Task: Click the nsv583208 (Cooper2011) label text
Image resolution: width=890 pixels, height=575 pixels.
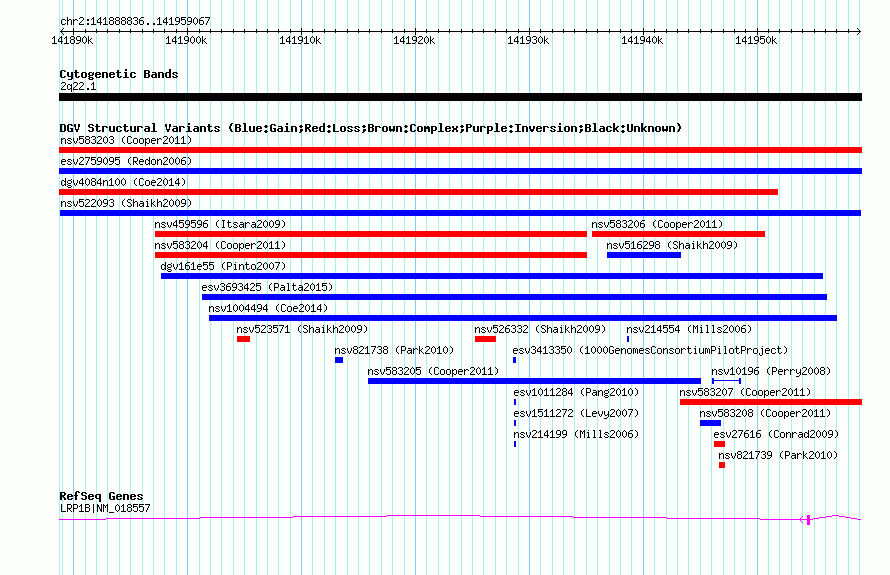Action: click(x=765, y=413)
